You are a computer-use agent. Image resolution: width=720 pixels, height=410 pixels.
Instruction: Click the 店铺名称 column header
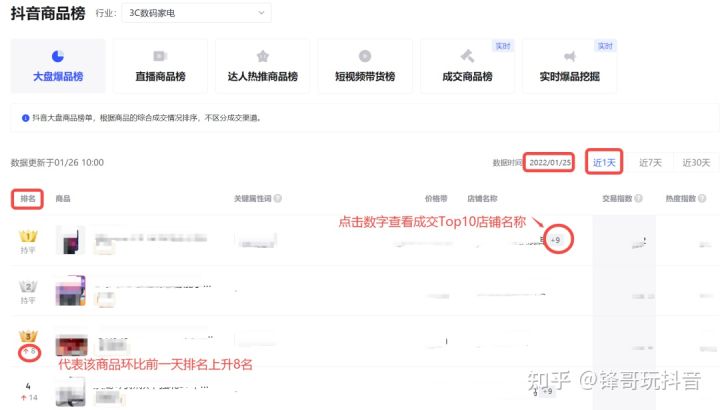coord(482,198)
